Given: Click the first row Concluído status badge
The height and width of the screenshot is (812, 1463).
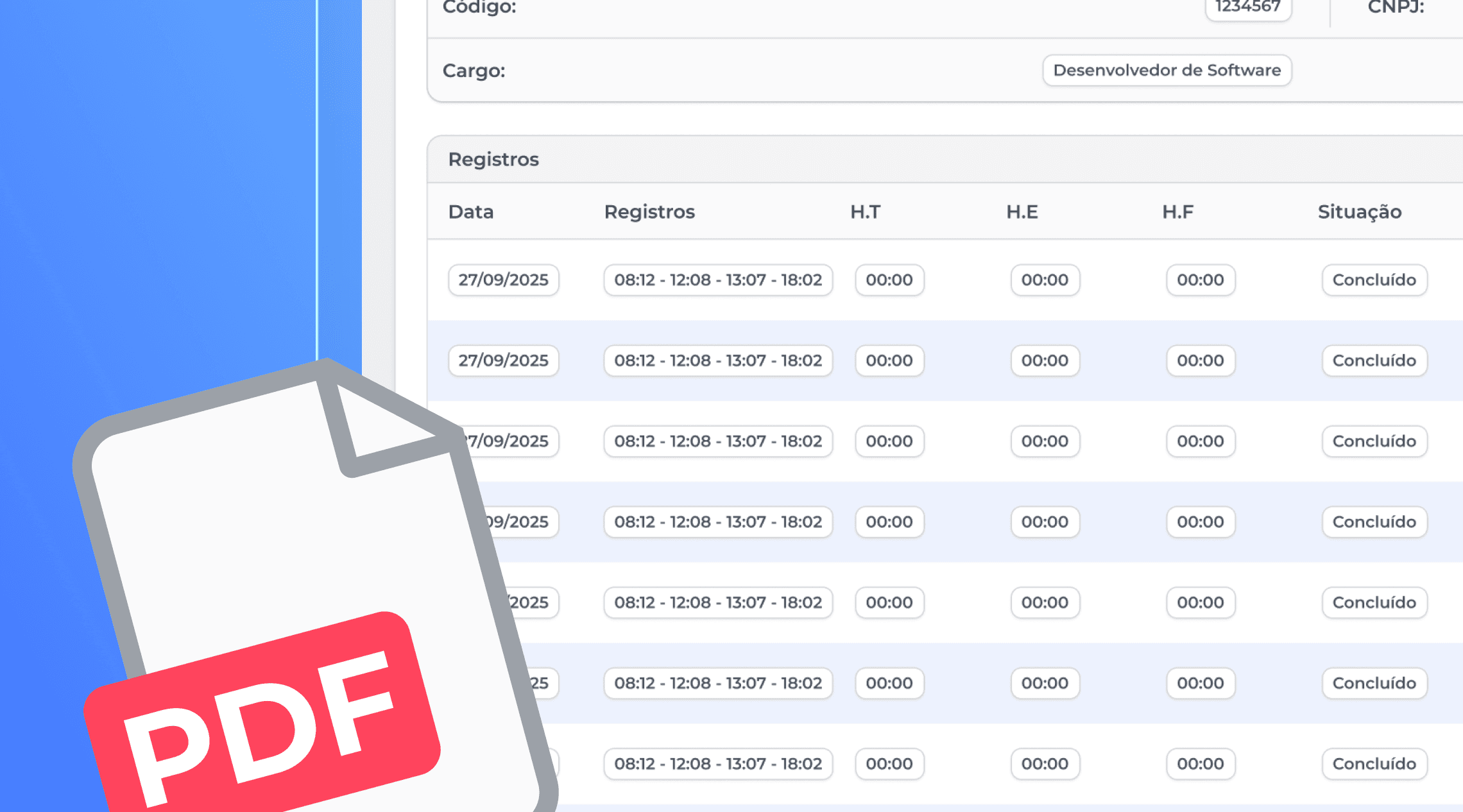Looking at the screenshot, I should [x=1374, y=280].
